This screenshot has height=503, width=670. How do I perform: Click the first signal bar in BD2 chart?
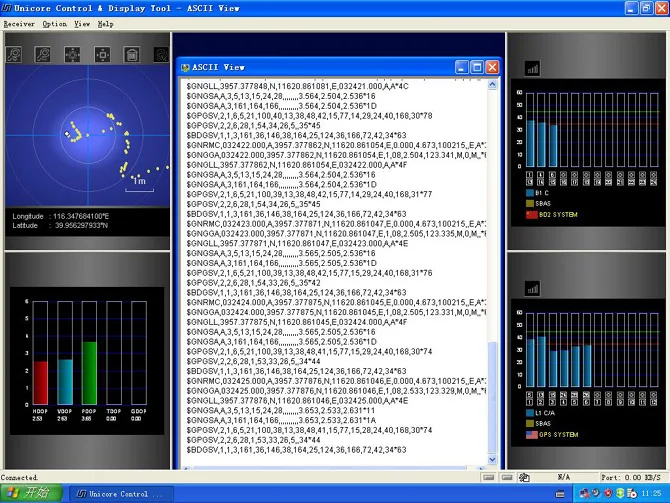530,143
